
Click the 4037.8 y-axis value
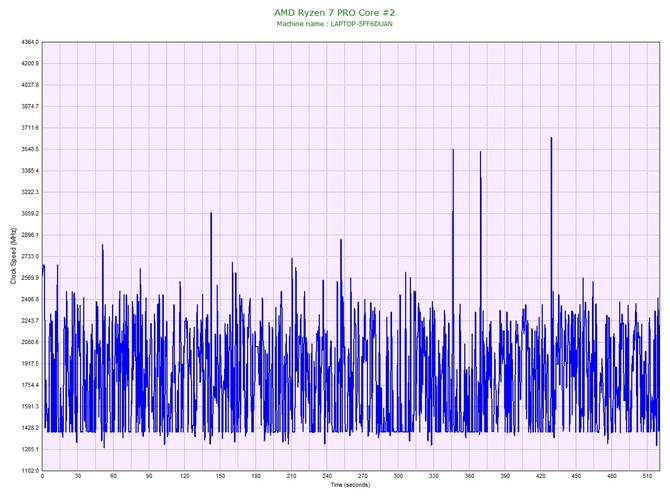click(x=30, y=85)
